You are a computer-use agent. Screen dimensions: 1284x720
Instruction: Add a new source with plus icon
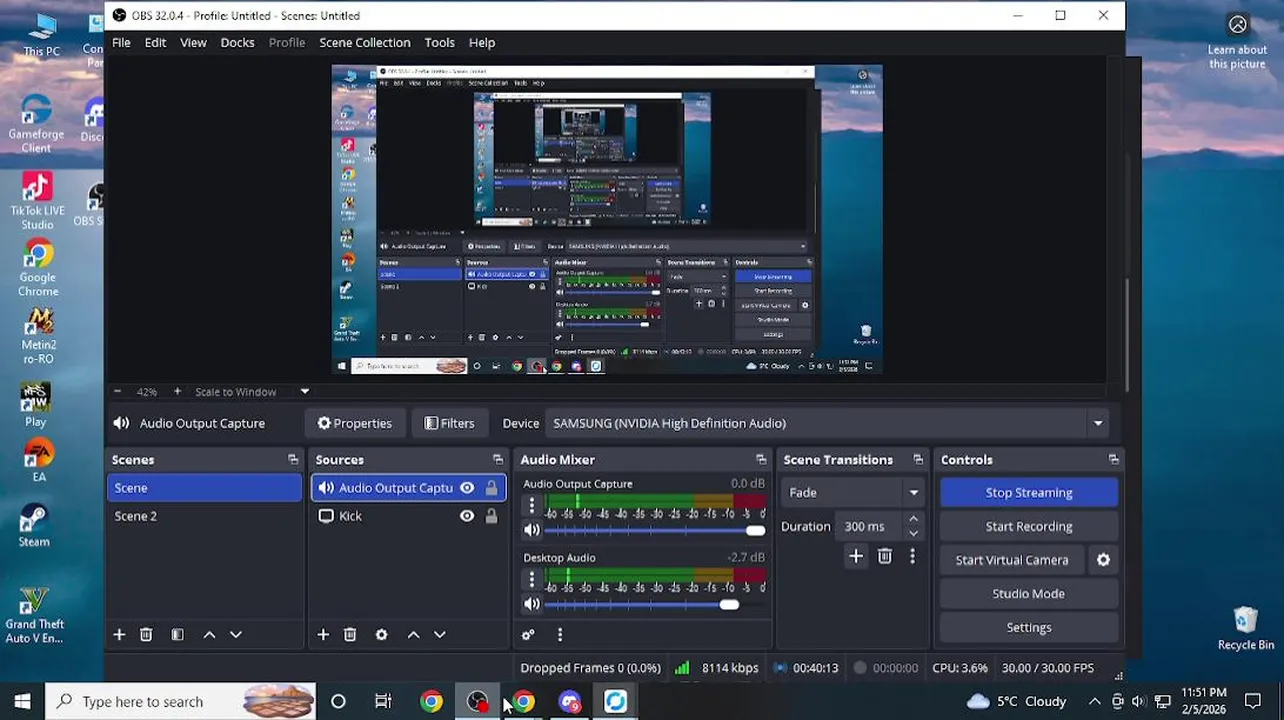[323, 634]
